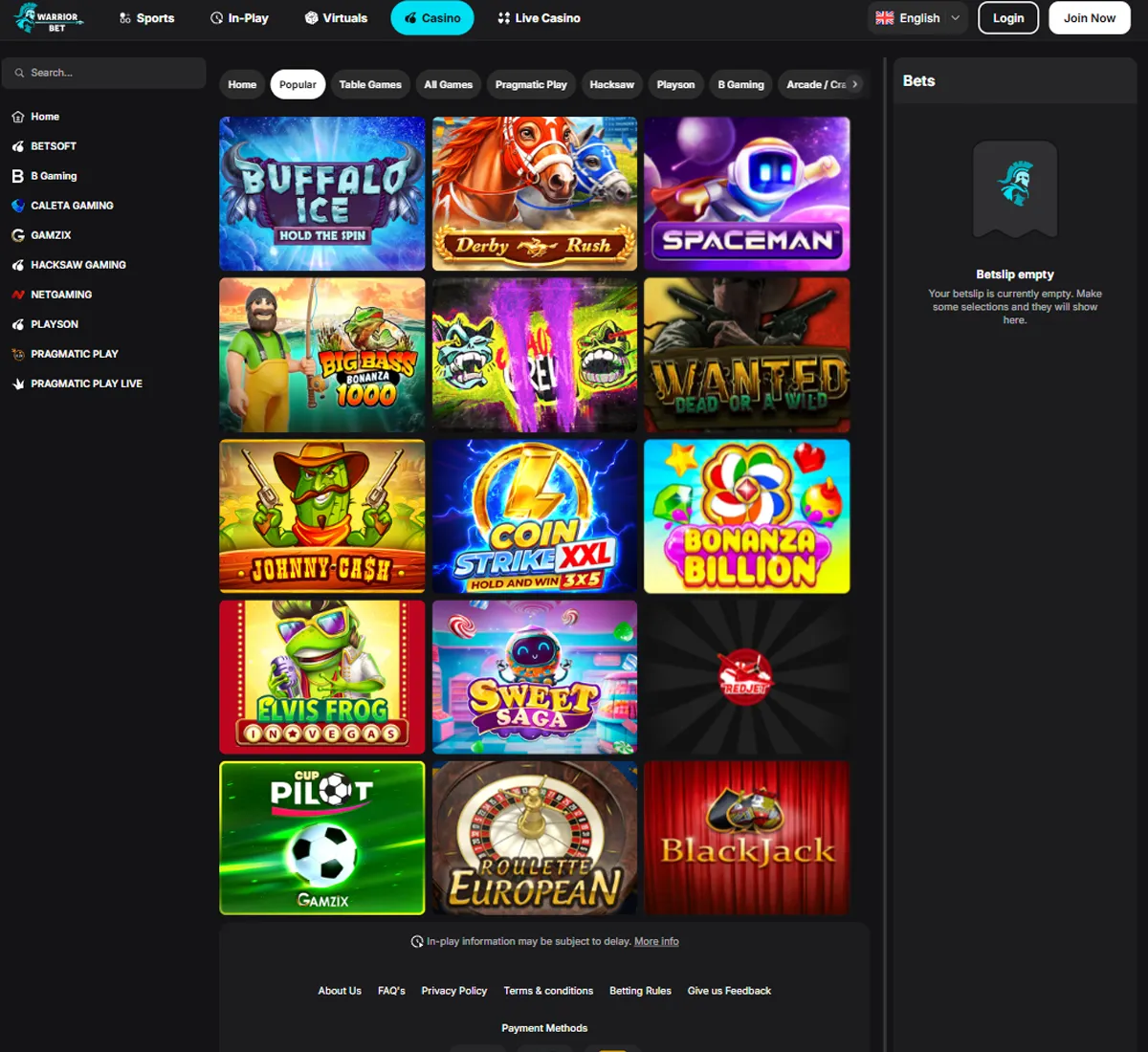Image resolution: width=1148 pixels, height=1052 pixels.
Task: Open Sweet Saga game
Action: [535, 677]
